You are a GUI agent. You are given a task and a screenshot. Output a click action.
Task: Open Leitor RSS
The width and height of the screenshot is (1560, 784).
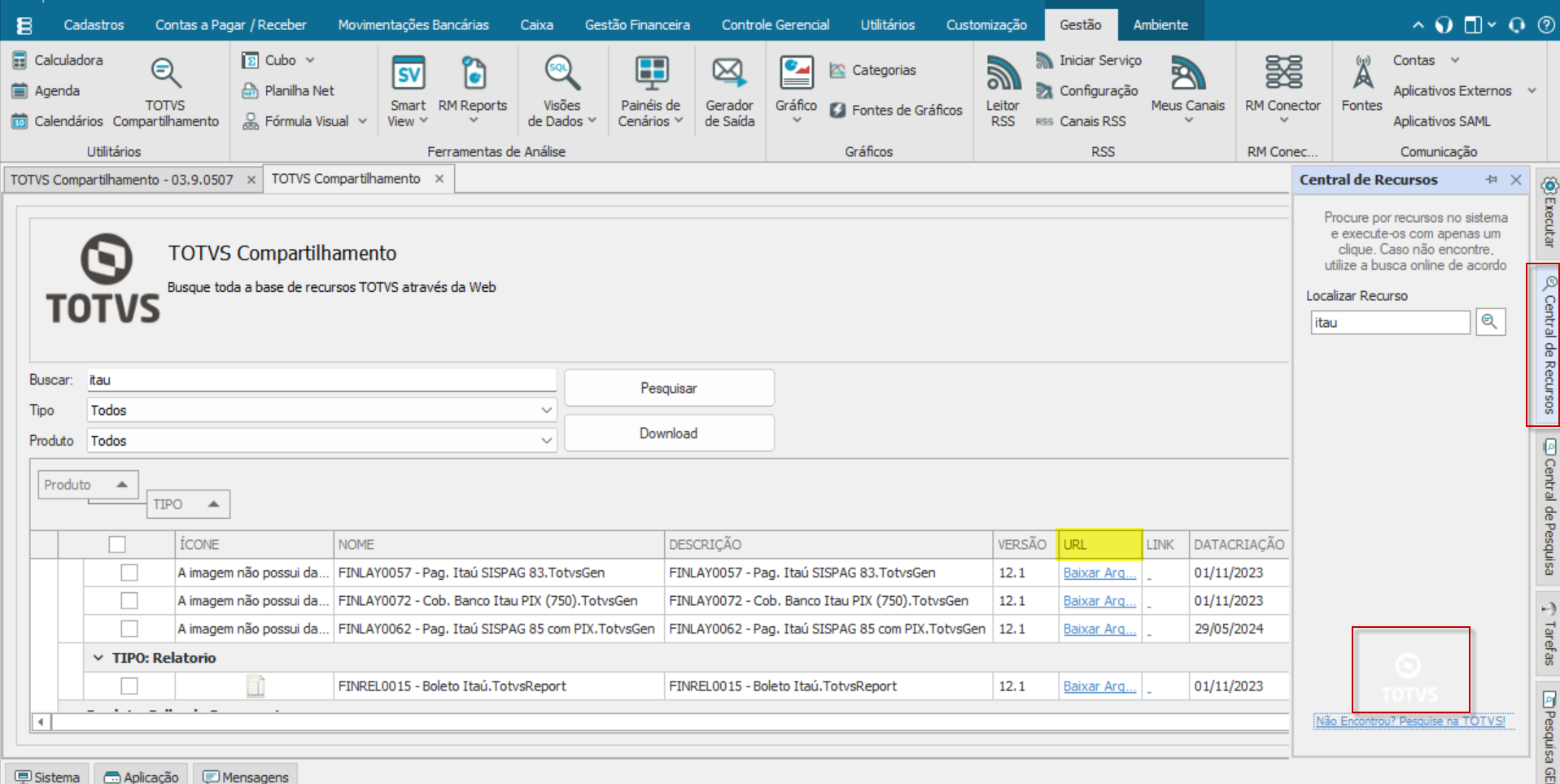click(x=1003, y=91)
